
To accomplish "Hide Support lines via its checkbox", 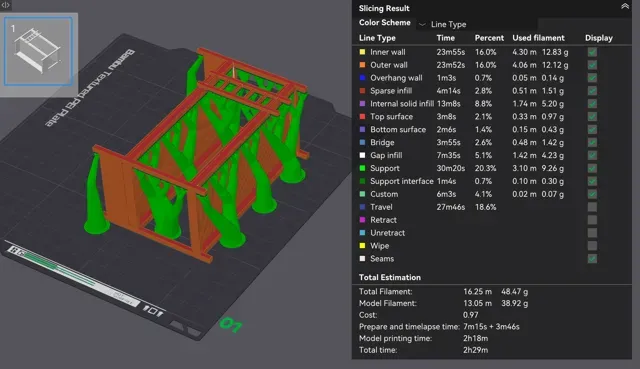I will (592, 168).
